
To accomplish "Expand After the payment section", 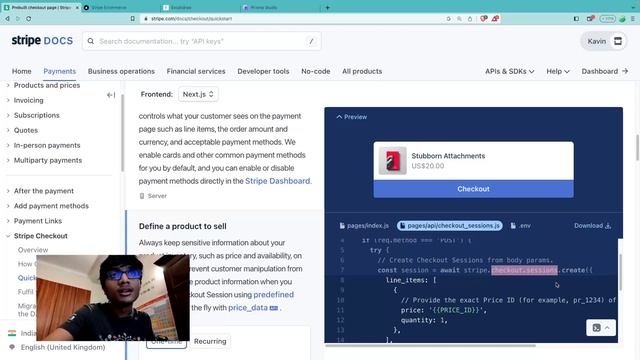I will click(x=8, y=191).
